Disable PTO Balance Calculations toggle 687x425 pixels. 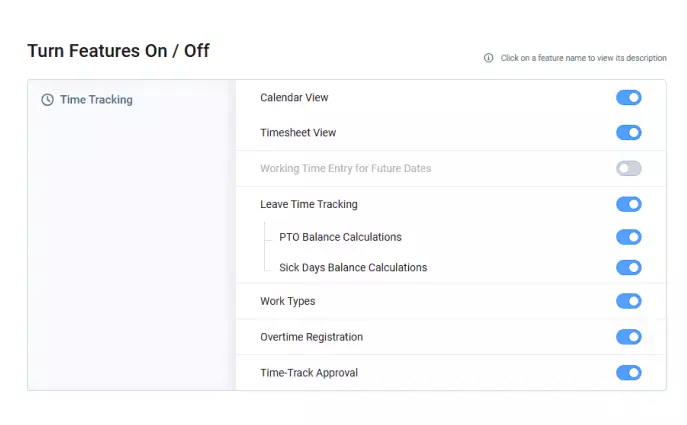tap(628, 237)
